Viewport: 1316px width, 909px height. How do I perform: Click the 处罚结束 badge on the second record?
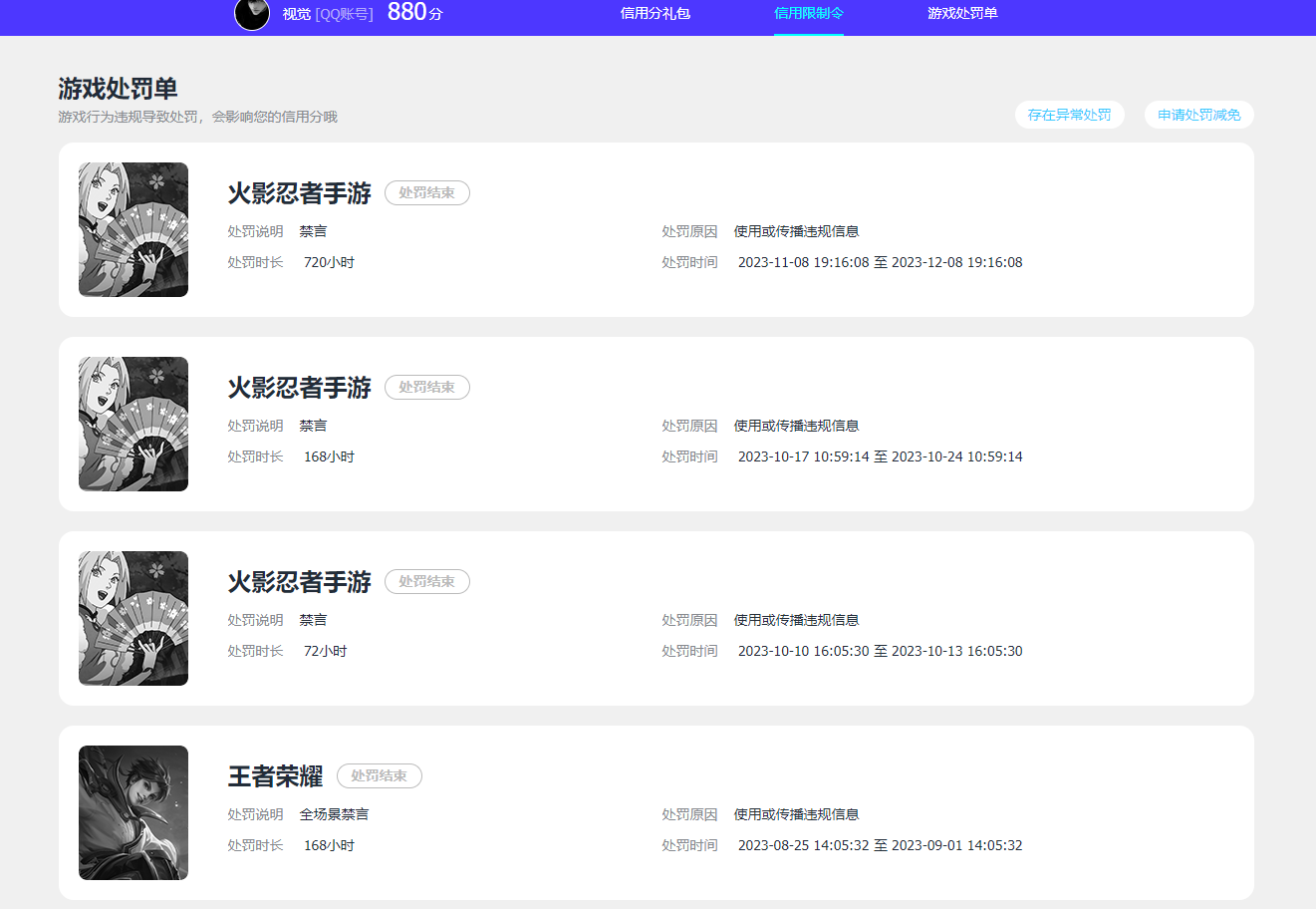pyautogui.click(x=426, y=388)
